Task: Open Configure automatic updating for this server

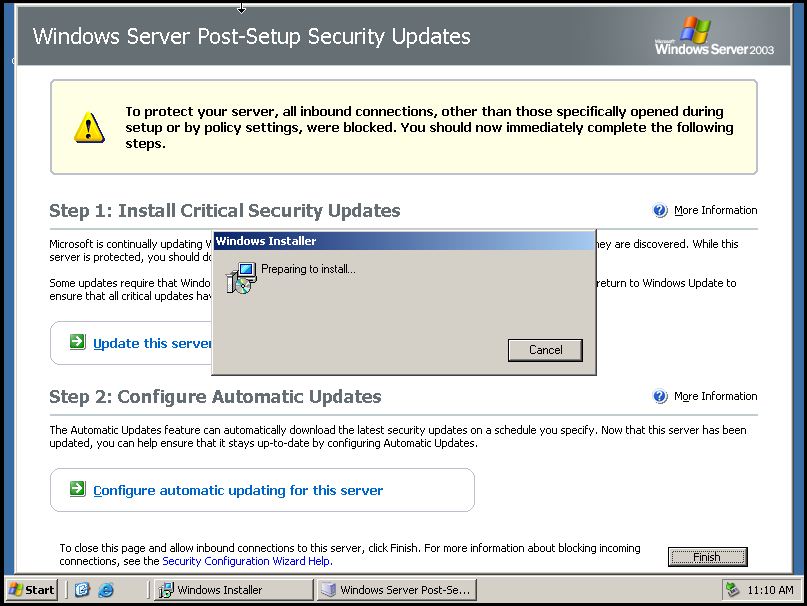Action: (x=238, y=490)
